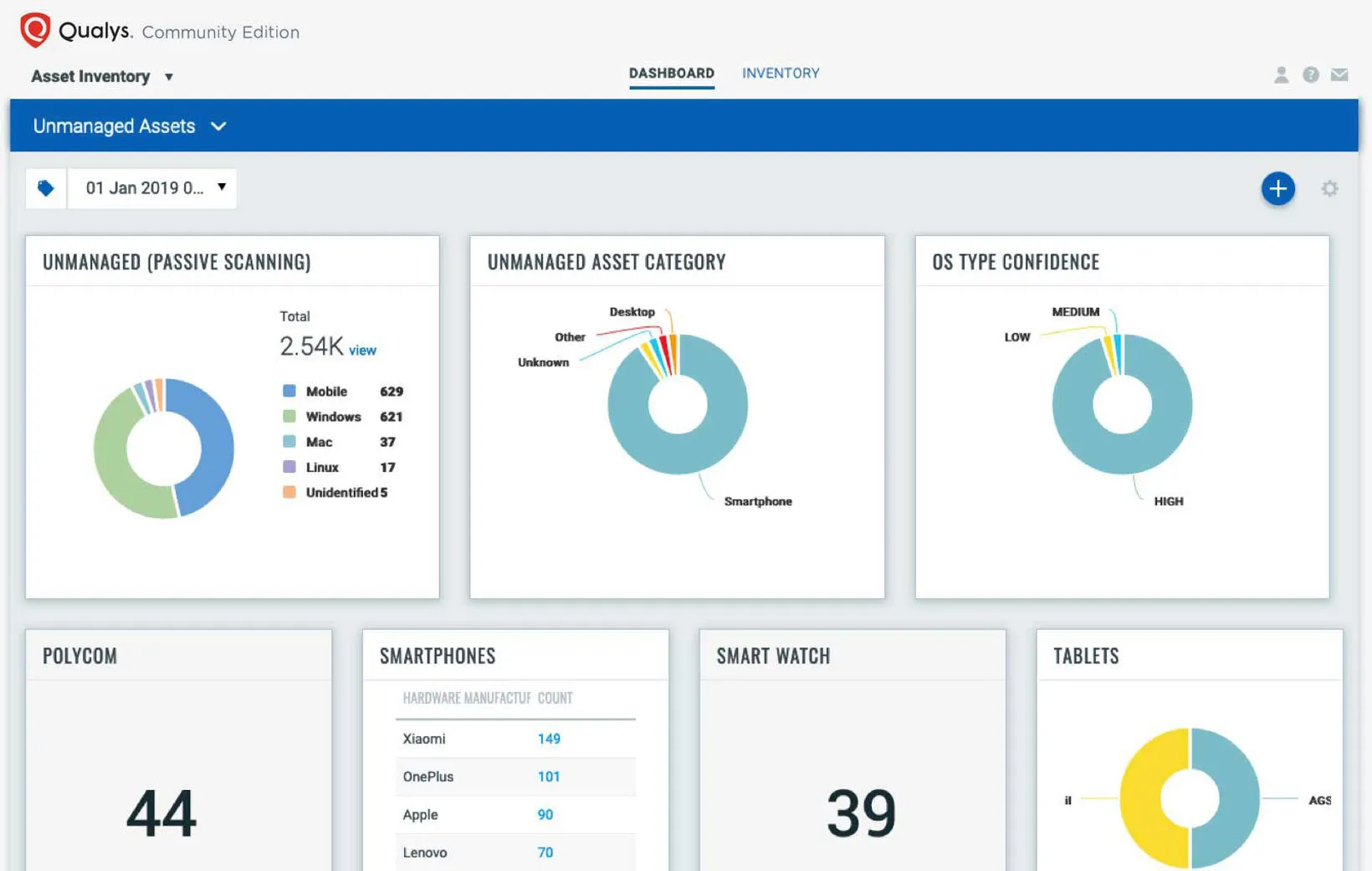Open the help question mark icon

click(1310, 75)
